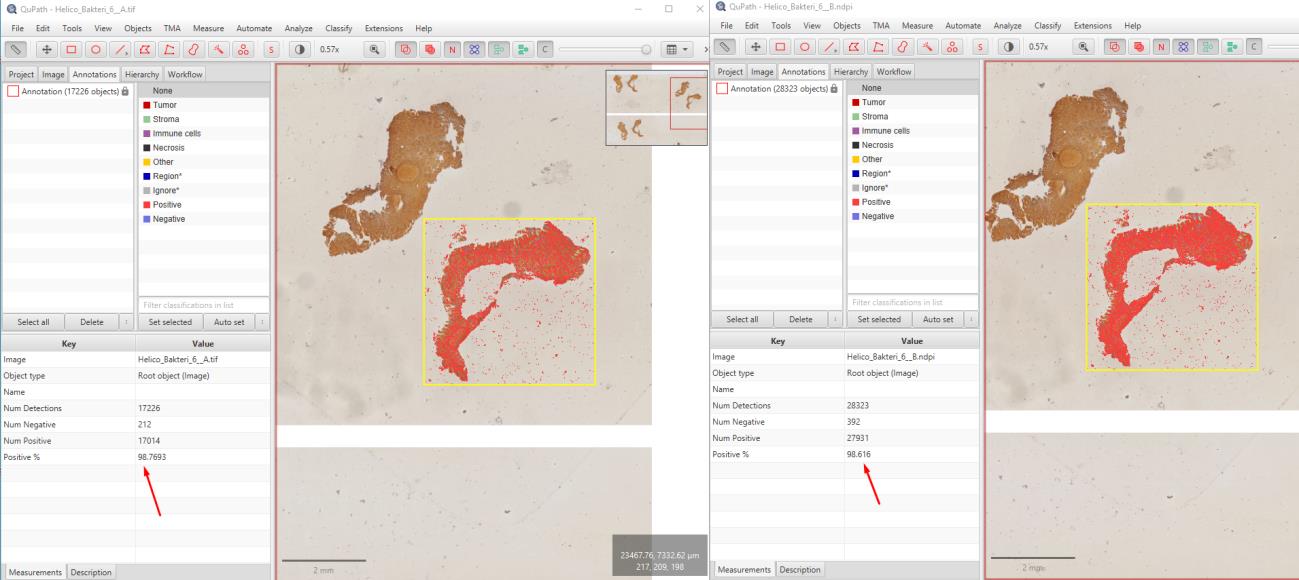The width and height of the screenshot is (1299, 580).
Task: Open more options beside left Auto set
Action: (262, 321)
